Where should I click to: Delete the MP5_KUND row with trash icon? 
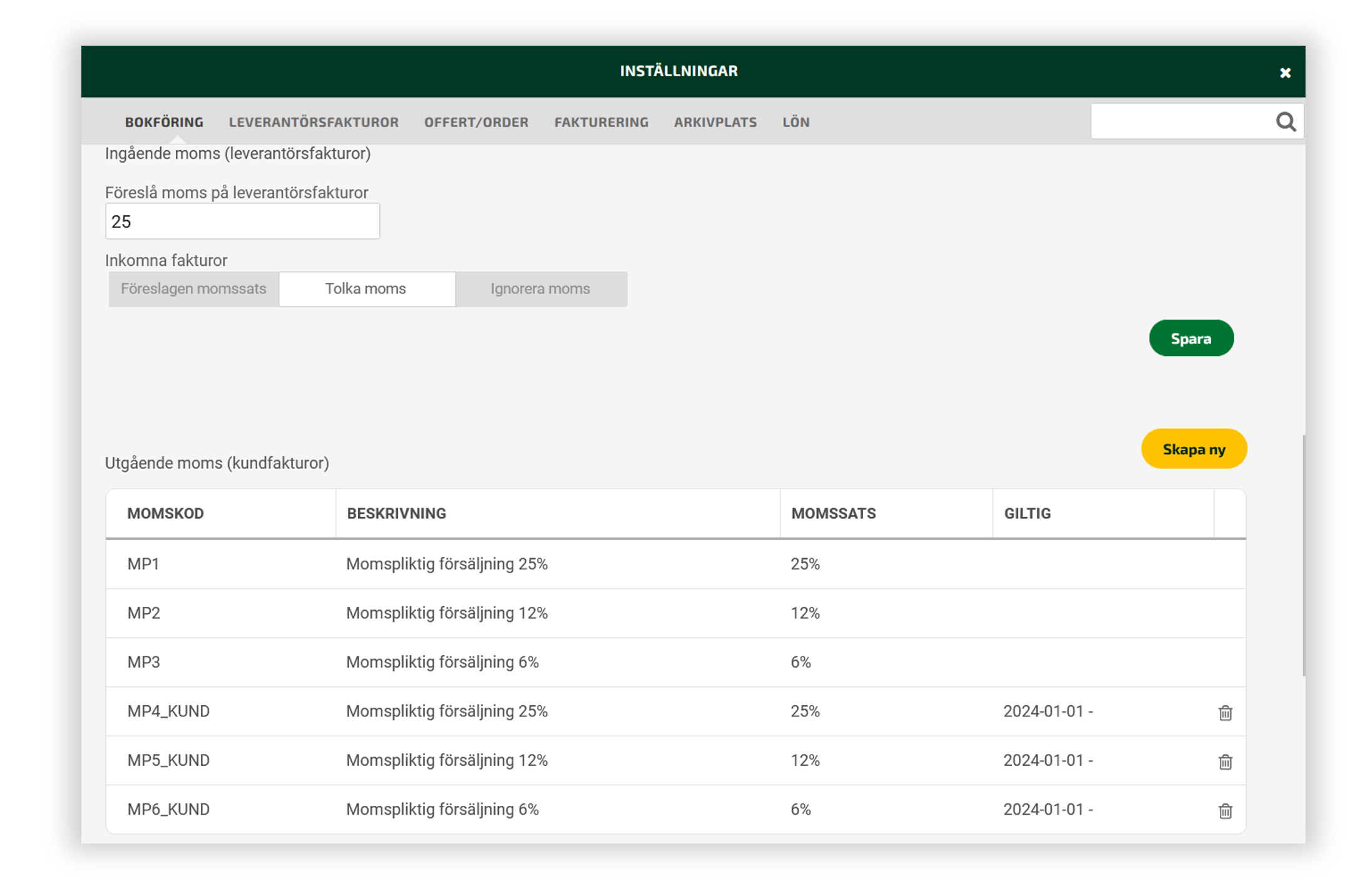(1225, 761)
